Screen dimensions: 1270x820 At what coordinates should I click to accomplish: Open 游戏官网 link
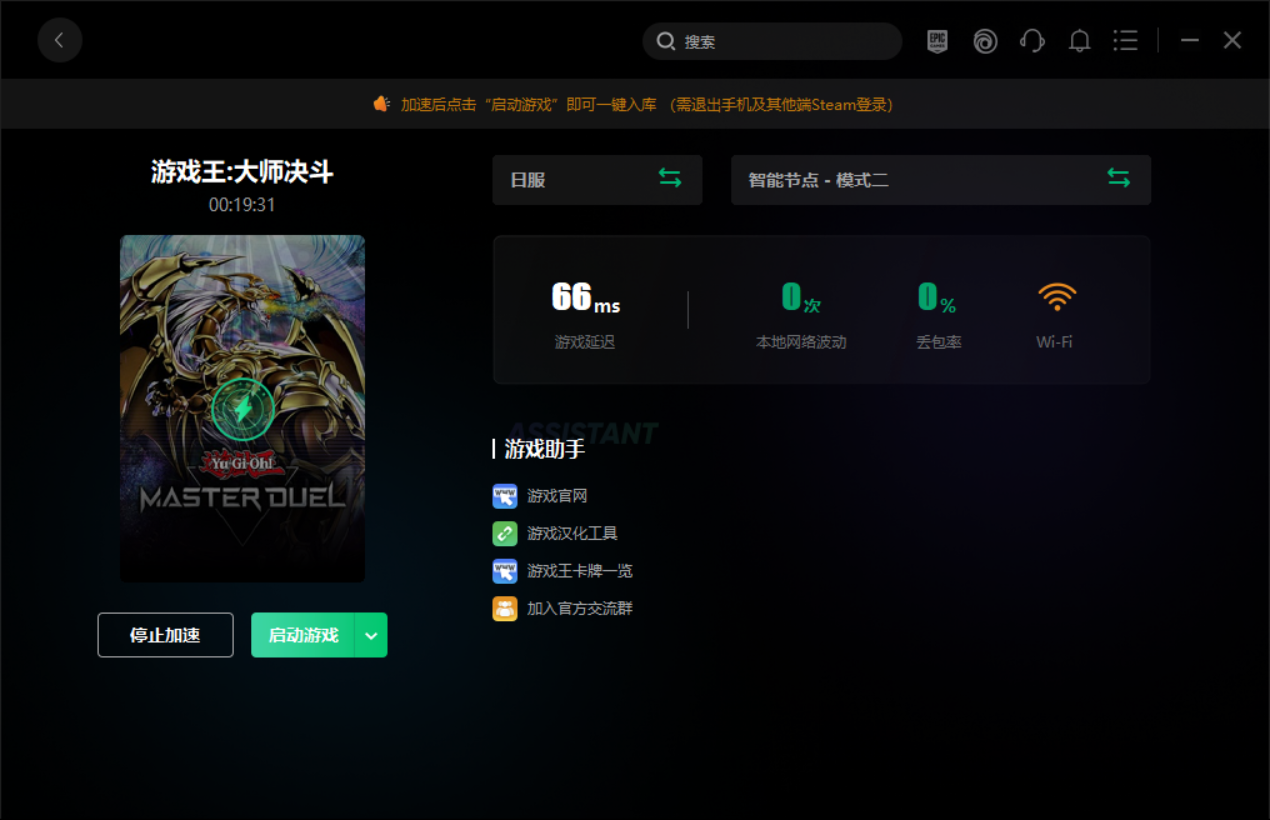(557, 496)
